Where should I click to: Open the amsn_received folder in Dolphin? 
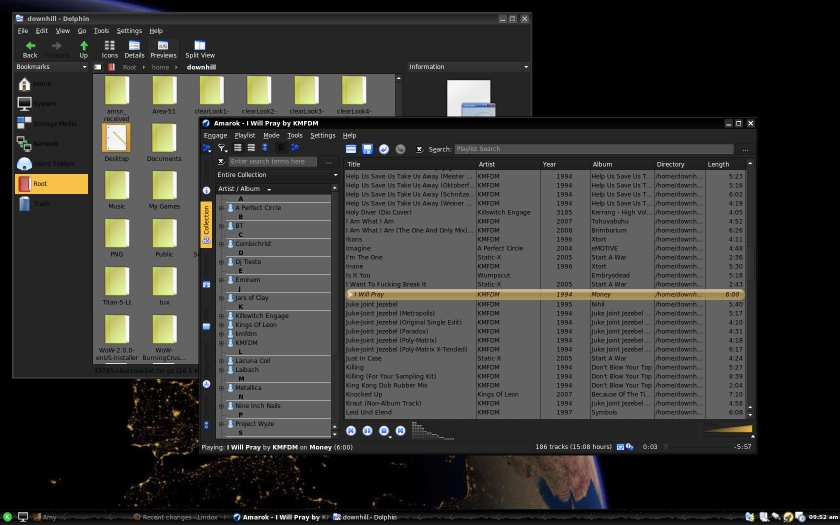[116, 99]
